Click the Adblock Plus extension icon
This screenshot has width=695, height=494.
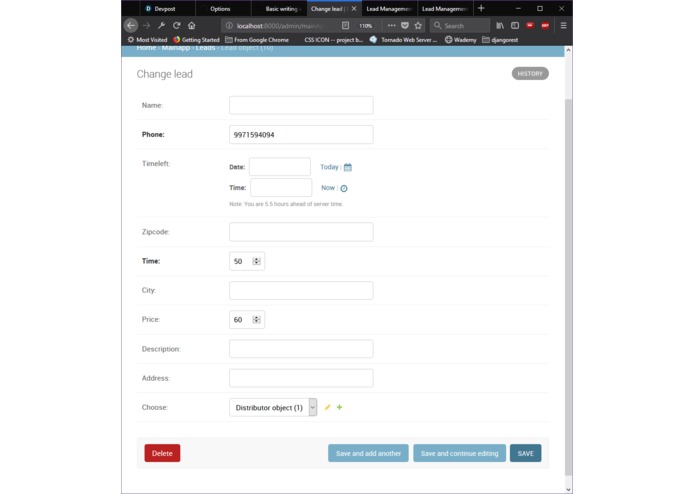545,26
